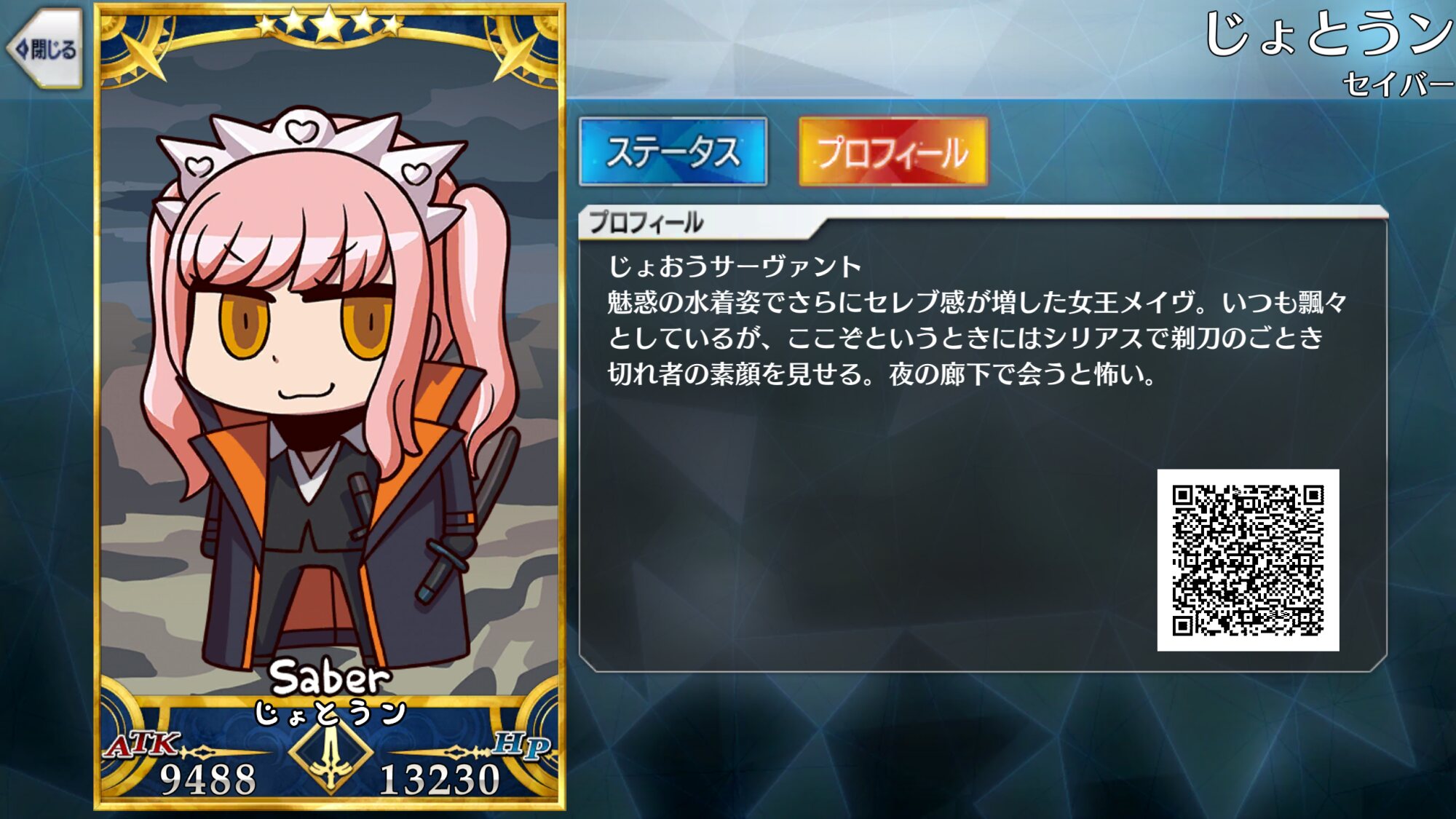Screen dimensions: 1456x819
Task: Click the ATK value 9488
Action: click(208, 780)
